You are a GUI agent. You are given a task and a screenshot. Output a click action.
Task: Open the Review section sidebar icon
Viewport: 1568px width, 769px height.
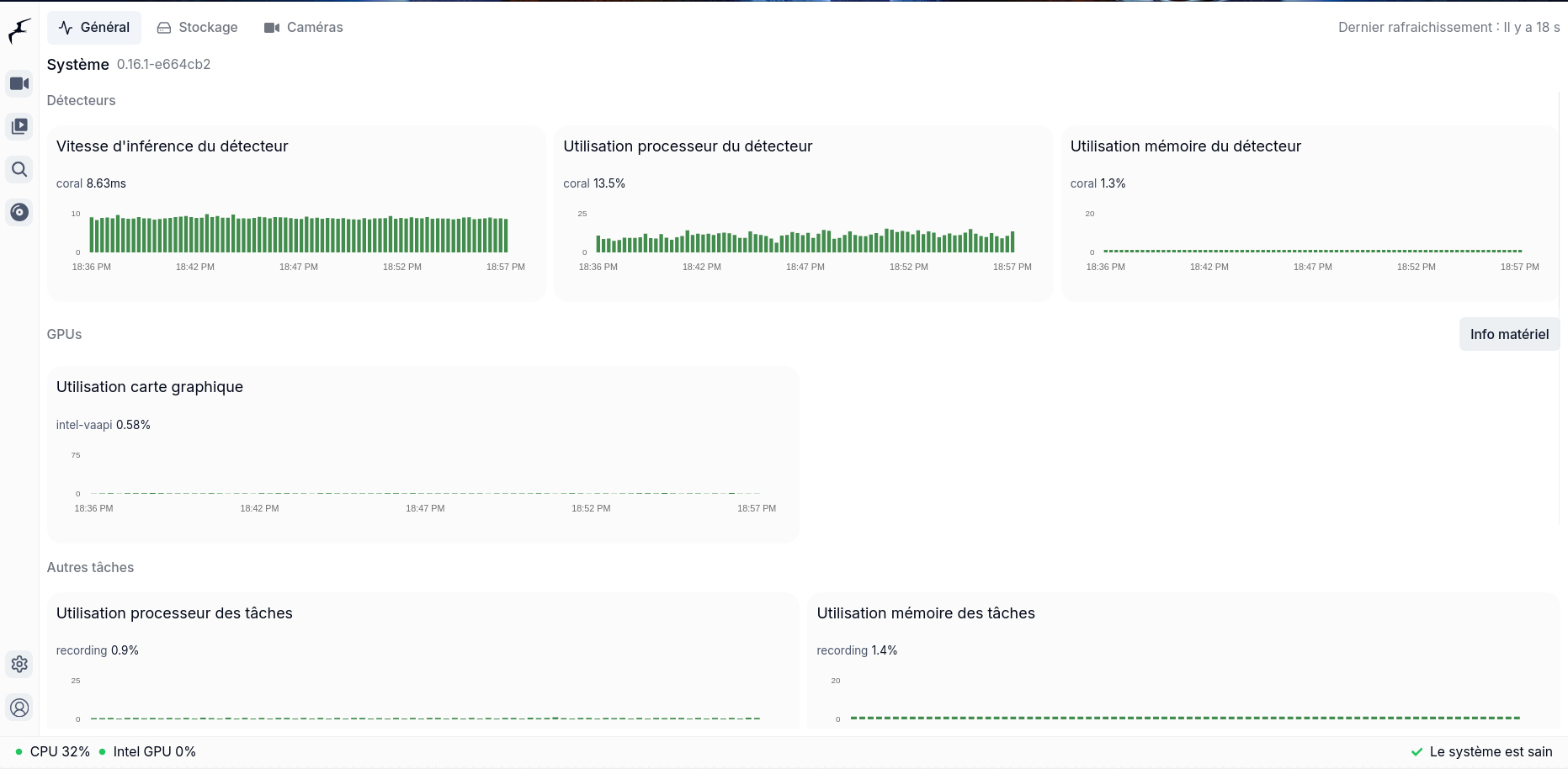[19, 126]
